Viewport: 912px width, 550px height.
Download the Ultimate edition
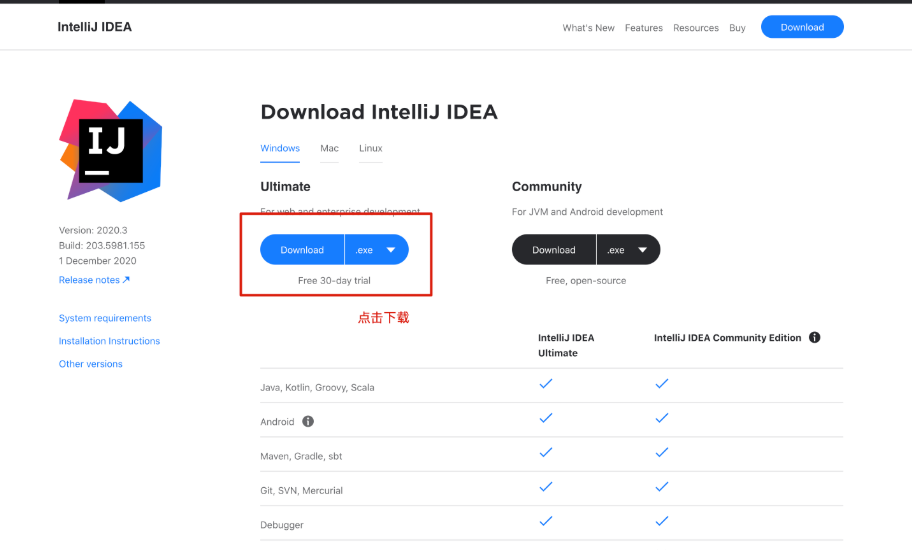[302, 249]
